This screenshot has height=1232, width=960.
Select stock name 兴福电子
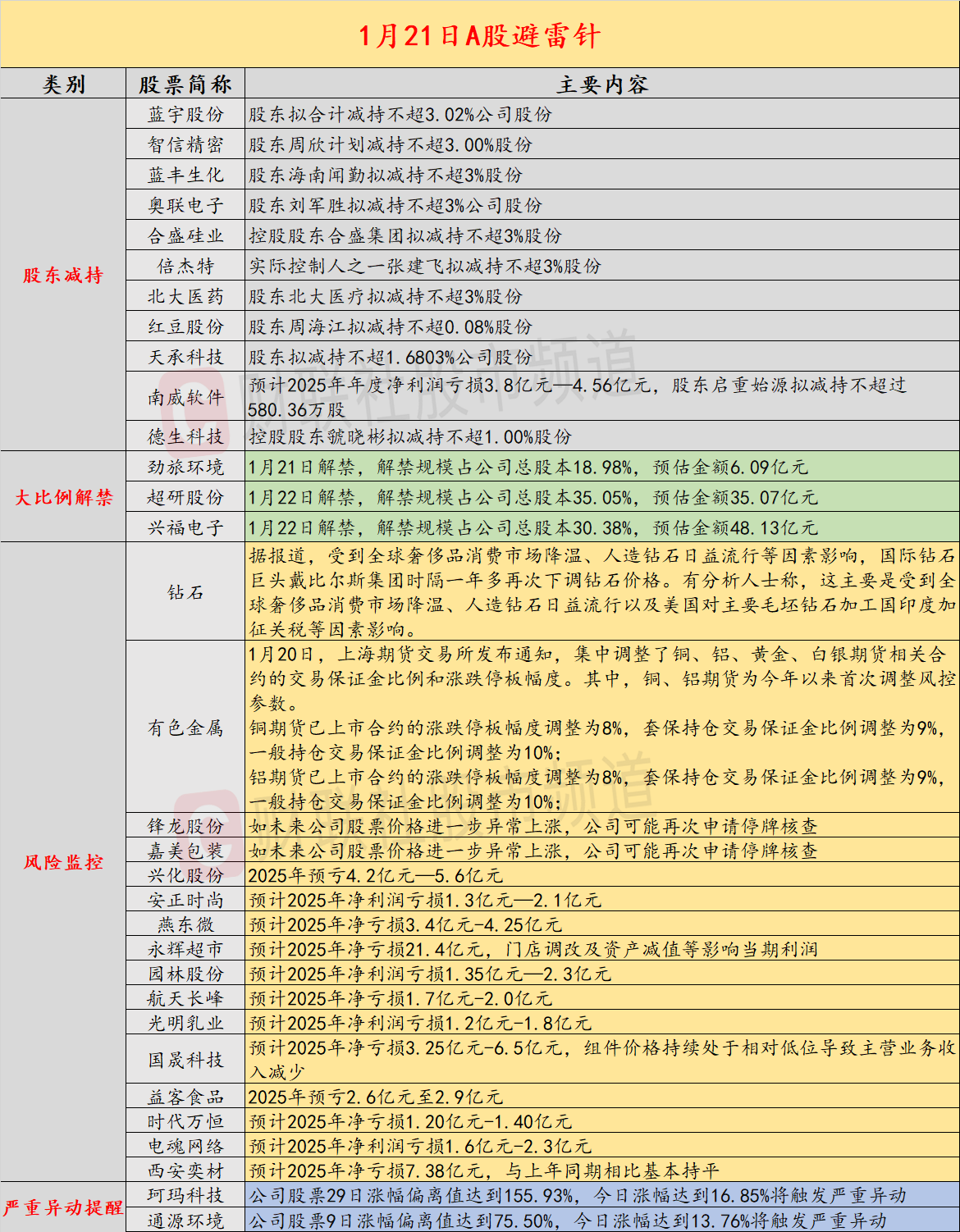point(185,528)
